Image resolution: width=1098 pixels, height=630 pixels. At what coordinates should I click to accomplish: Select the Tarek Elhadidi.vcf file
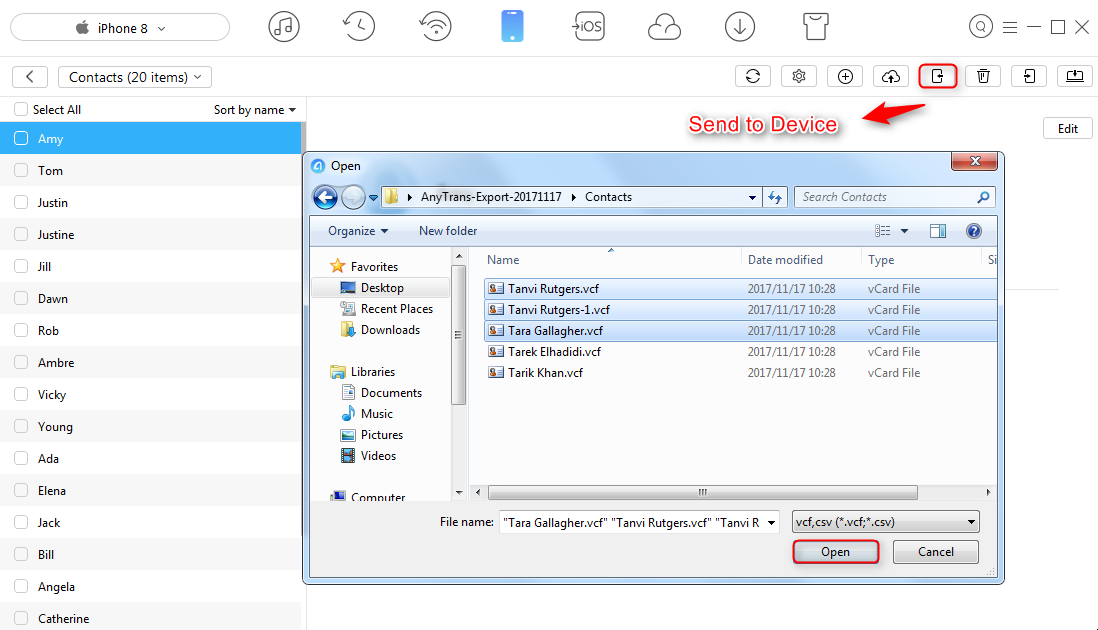pyautogui.click(x=555, y=351)
